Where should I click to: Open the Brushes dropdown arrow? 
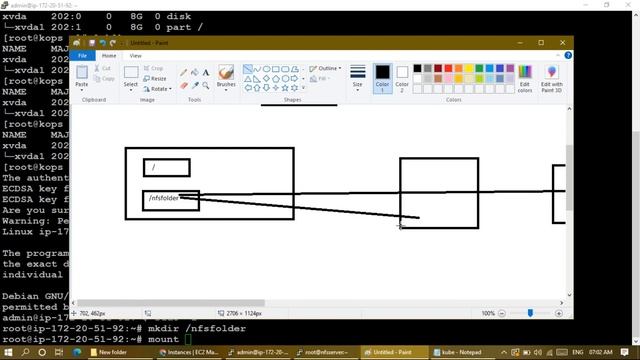coord(226,90)
